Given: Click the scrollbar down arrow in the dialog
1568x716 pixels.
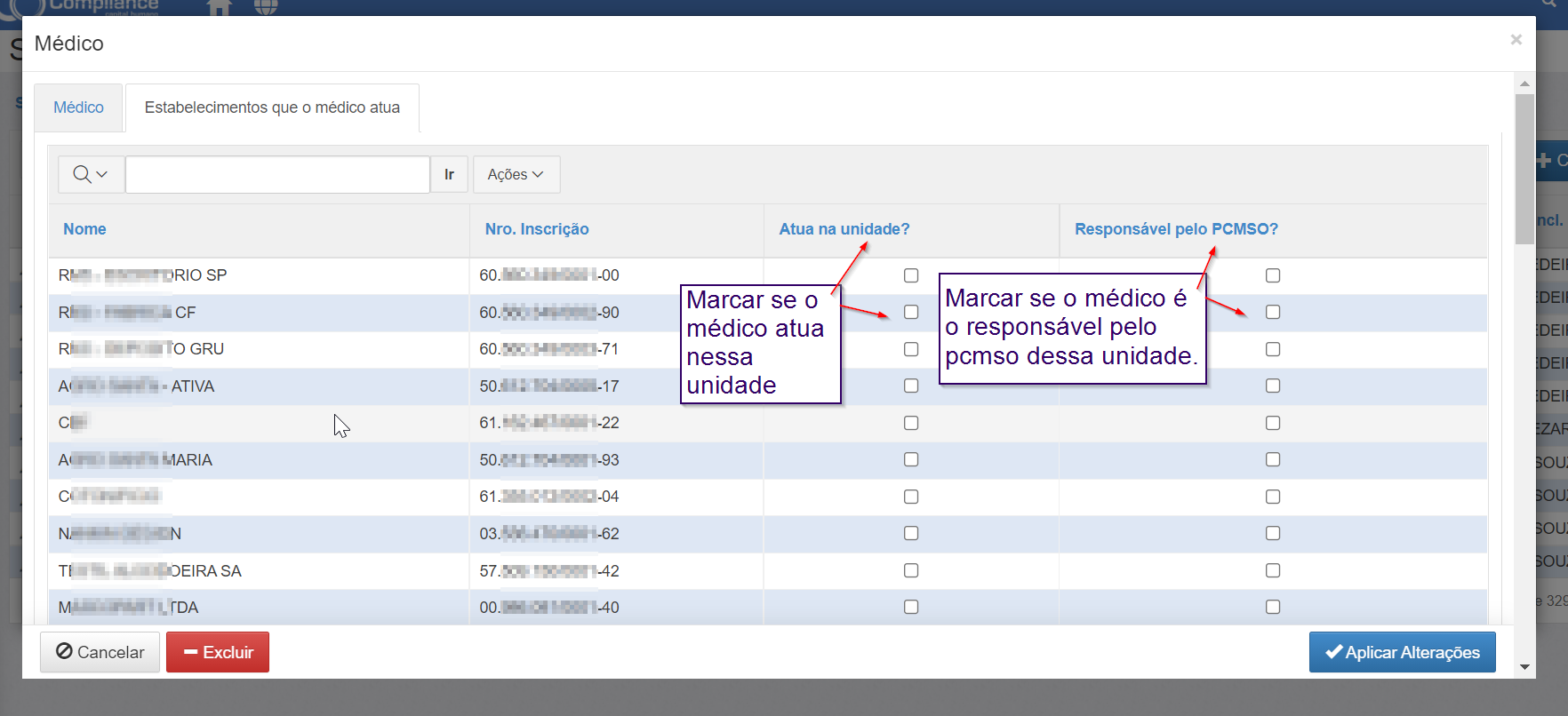Looking at the screenshot, I should click(1524, 667).
